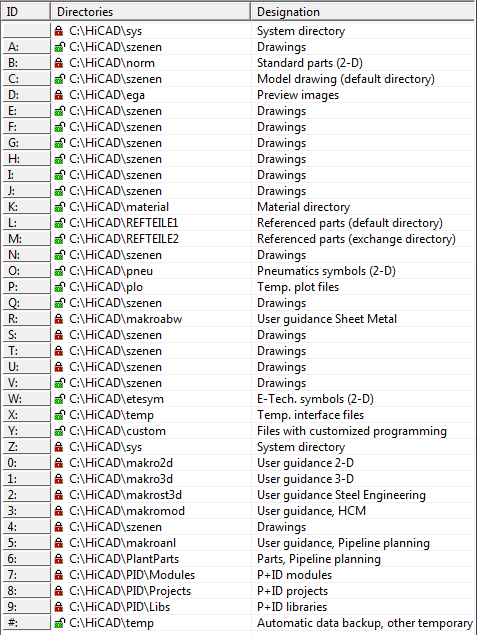Select the C:\HiCAD\material directory path
The image size is (477, 635).
coord(119,207)
